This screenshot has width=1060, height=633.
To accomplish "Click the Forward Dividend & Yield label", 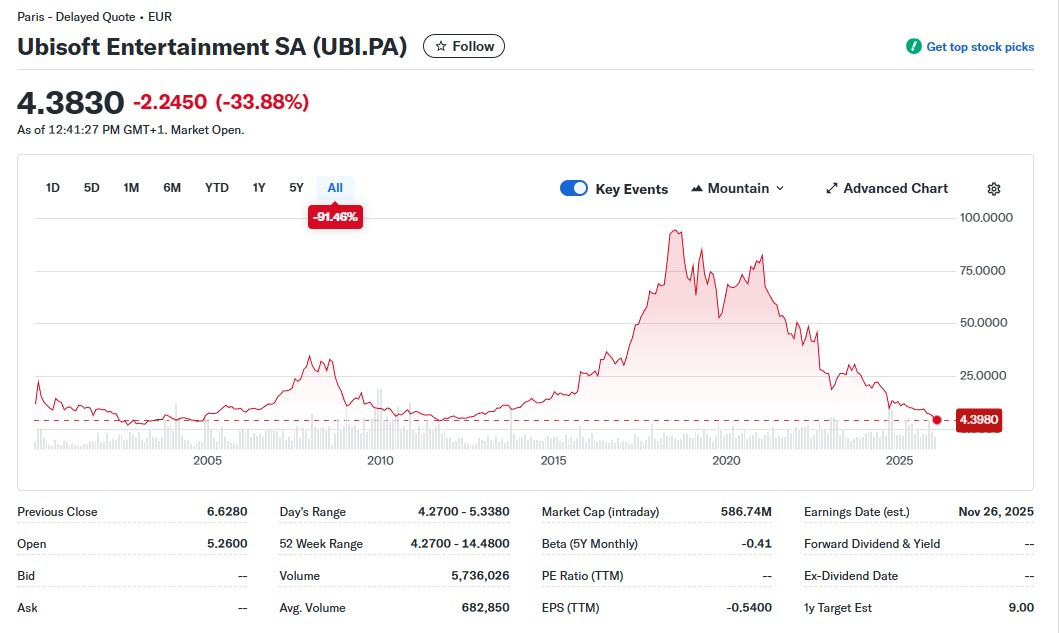I will click(872, 544).
